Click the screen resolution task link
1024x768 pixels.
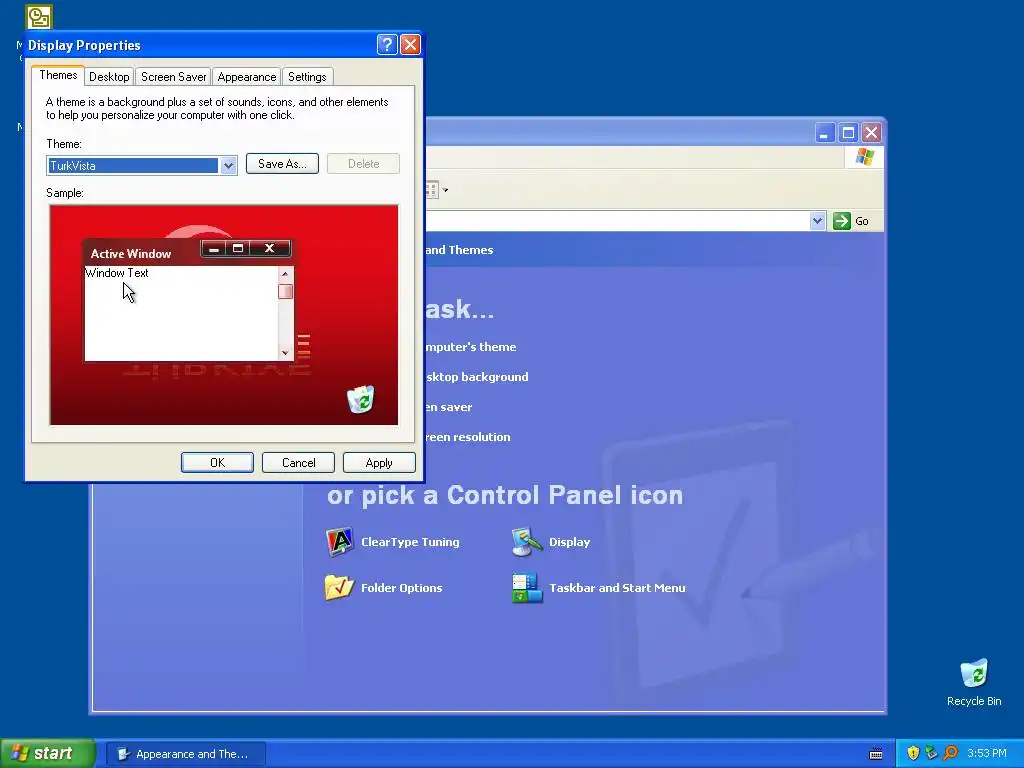pyautogui.click(x=468, y=437)
